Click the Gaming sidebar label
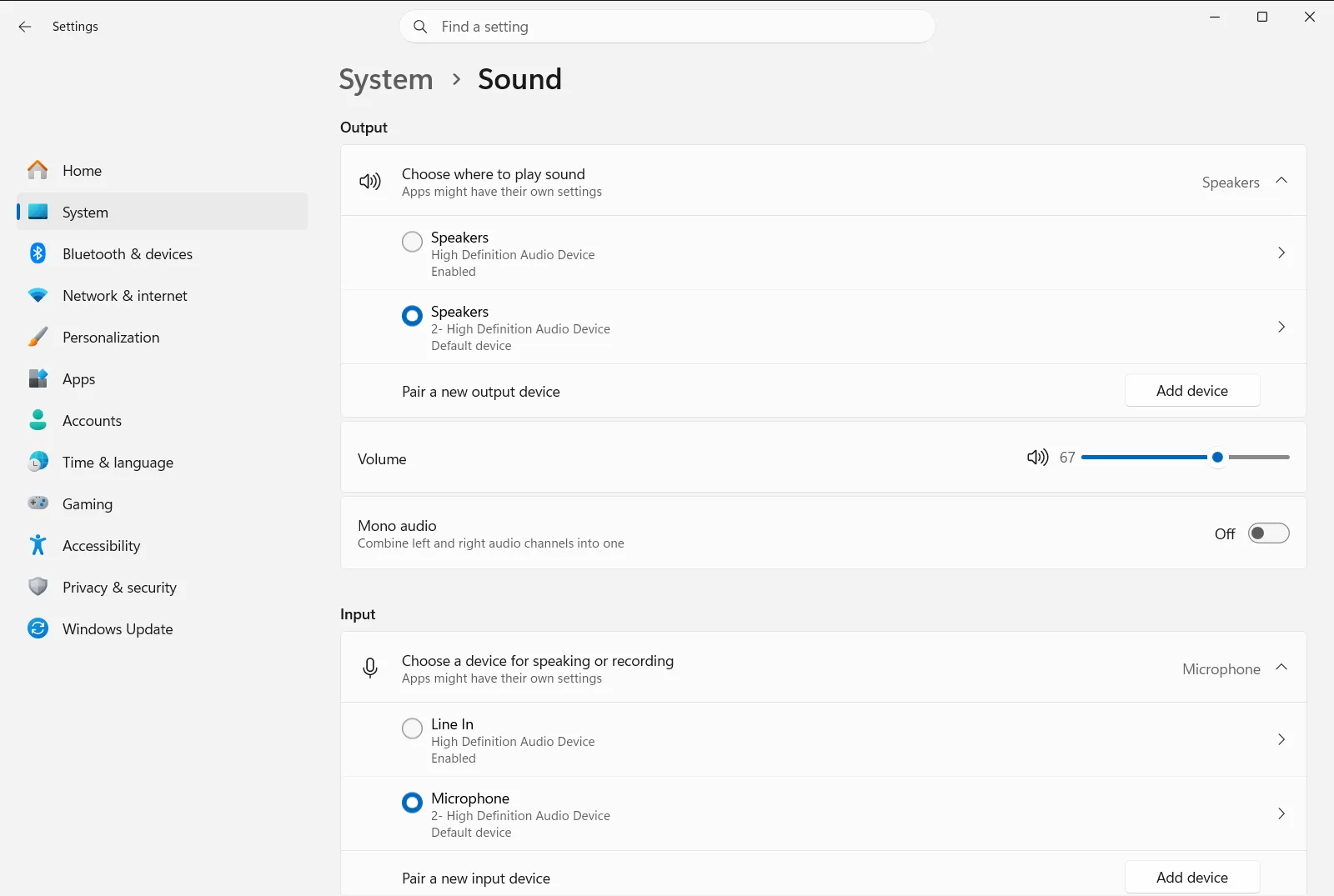This screenshot has width=1334, height=896. pos(88,503)
